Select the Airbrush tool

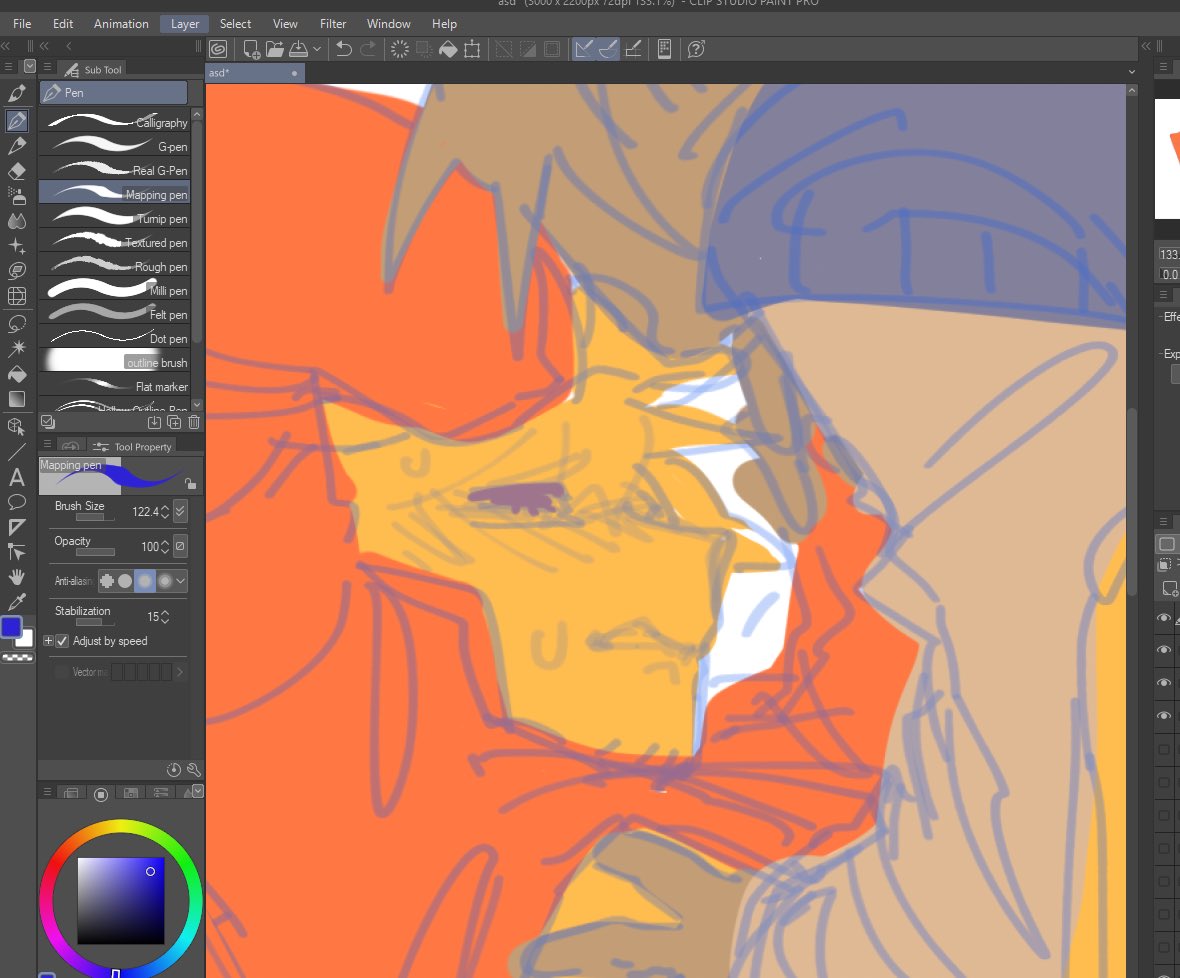point(17,196)
